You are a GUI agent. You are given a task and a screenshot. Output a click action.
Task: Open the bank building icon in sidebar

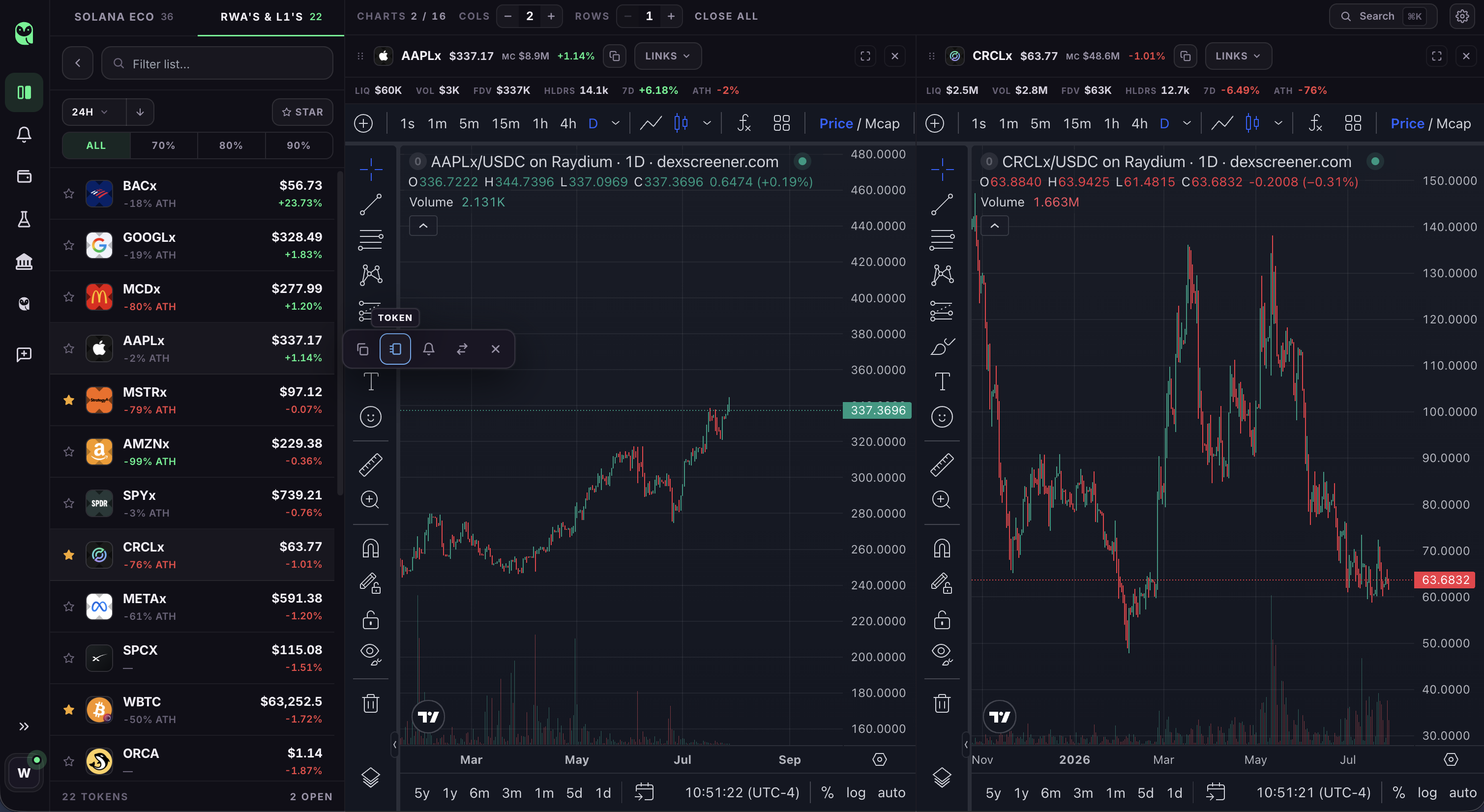click(x=24, y=261)
